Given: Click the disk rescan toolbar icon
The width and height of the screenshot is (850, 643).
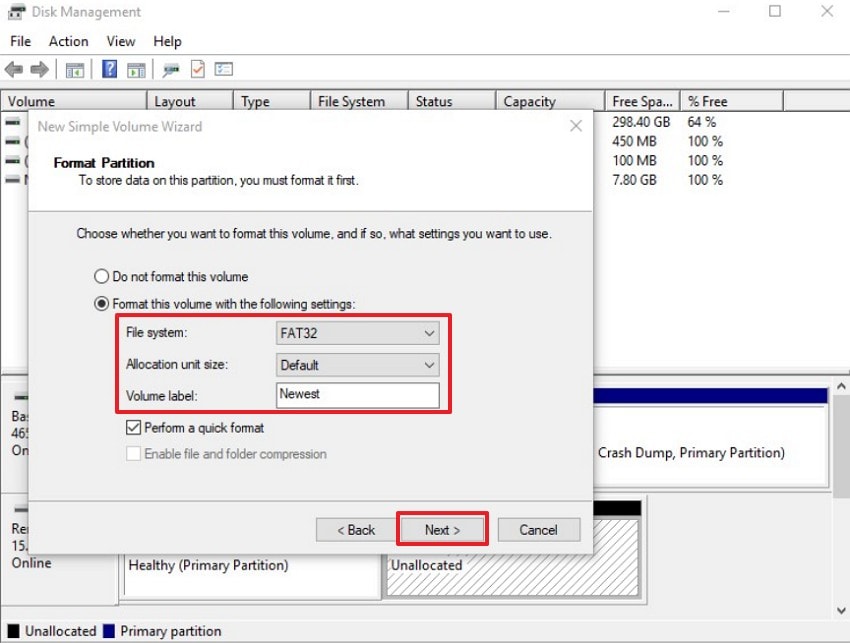Looking at the screenshot, I should [170, 69].
